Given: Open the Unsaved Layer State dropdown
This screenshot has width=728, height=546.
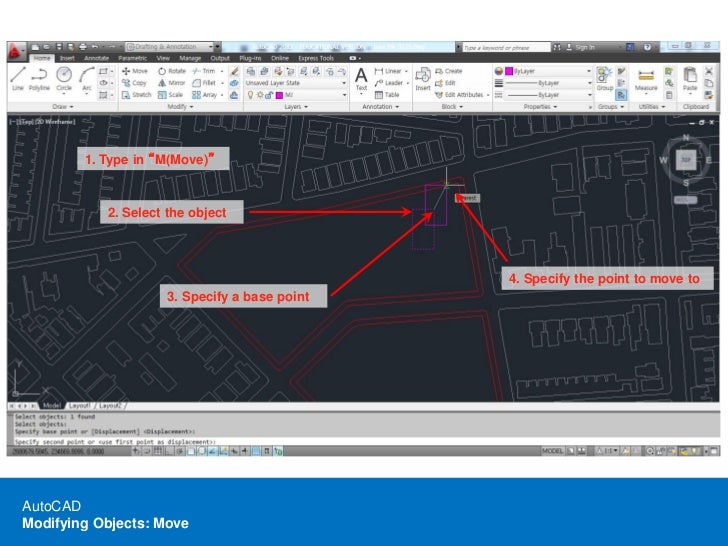Looking at the screenshot, I should [296, 83].
